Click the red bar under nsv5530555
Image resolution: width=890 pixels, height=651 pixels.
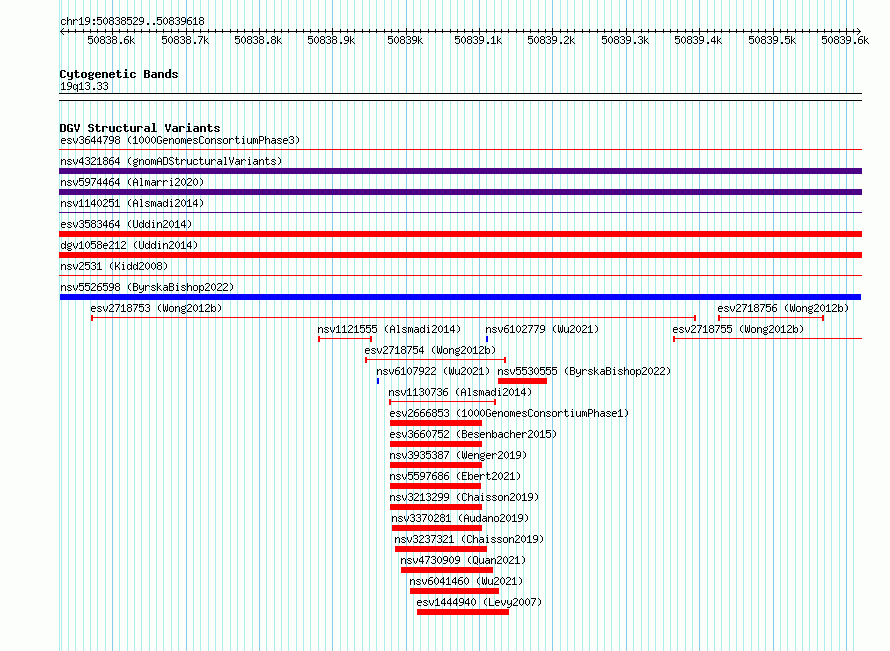click(522, 381)
